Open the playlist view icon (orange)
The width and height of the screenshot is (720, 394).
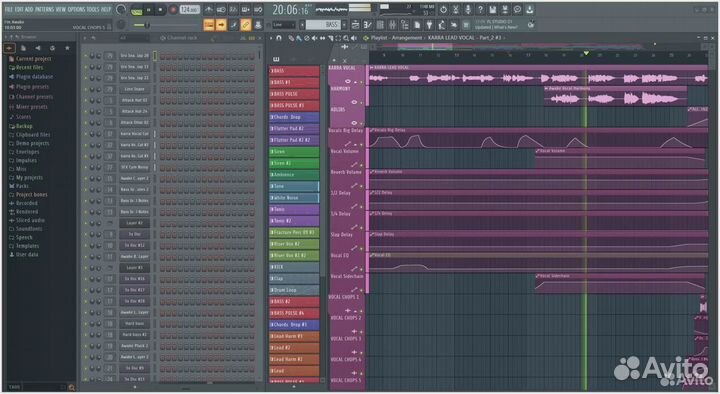coord(209,25)
